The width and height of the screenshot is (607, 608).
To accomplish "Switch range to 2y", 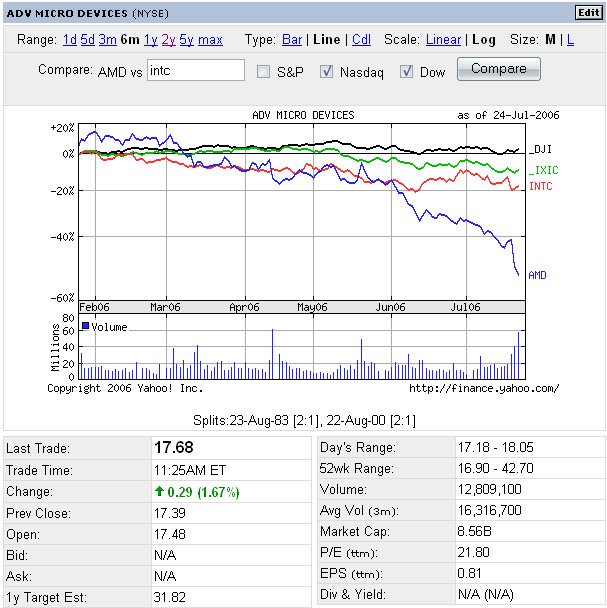I will tap(169, 40).
